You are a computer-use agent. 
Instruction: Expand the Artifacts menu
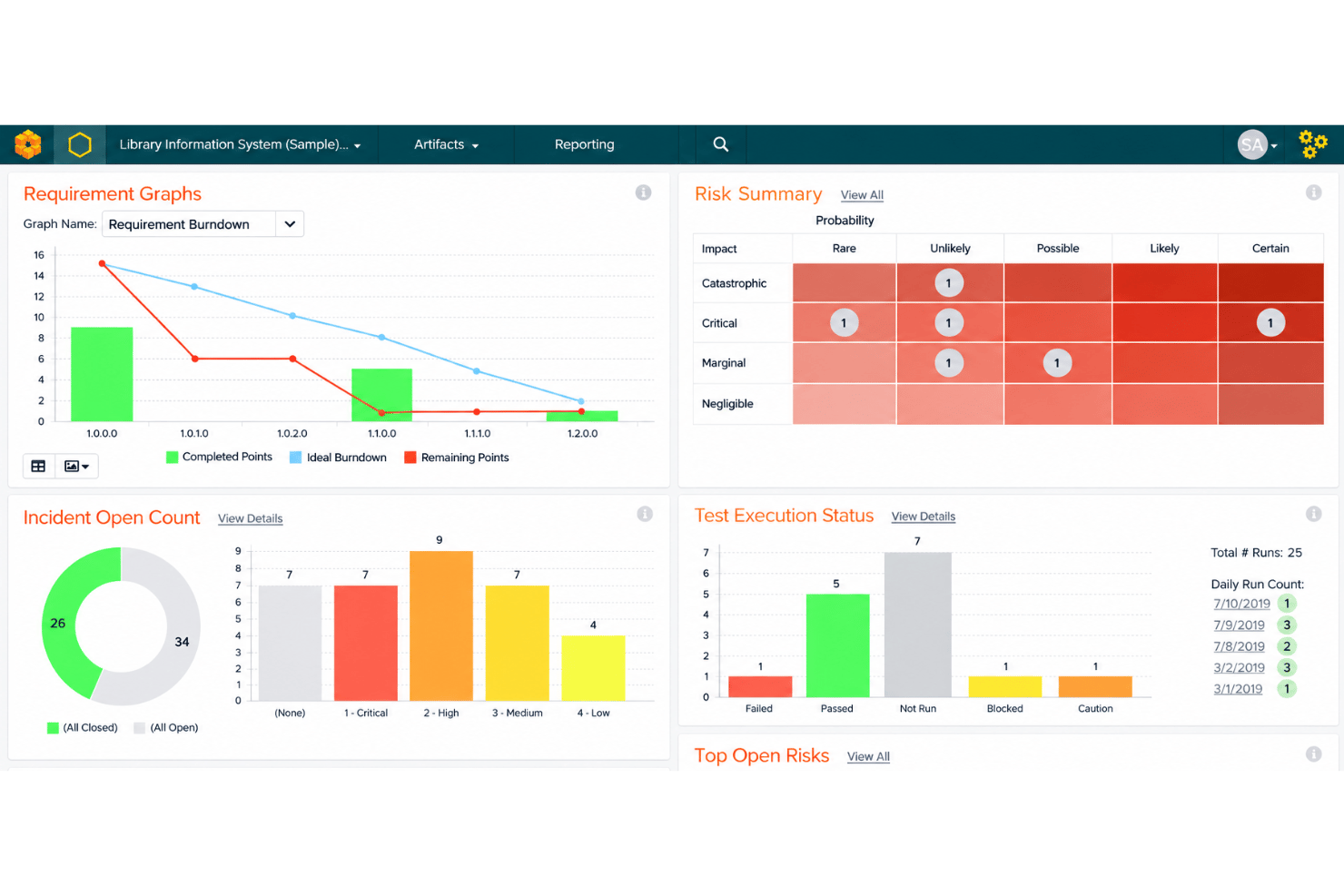pos(446,144)
